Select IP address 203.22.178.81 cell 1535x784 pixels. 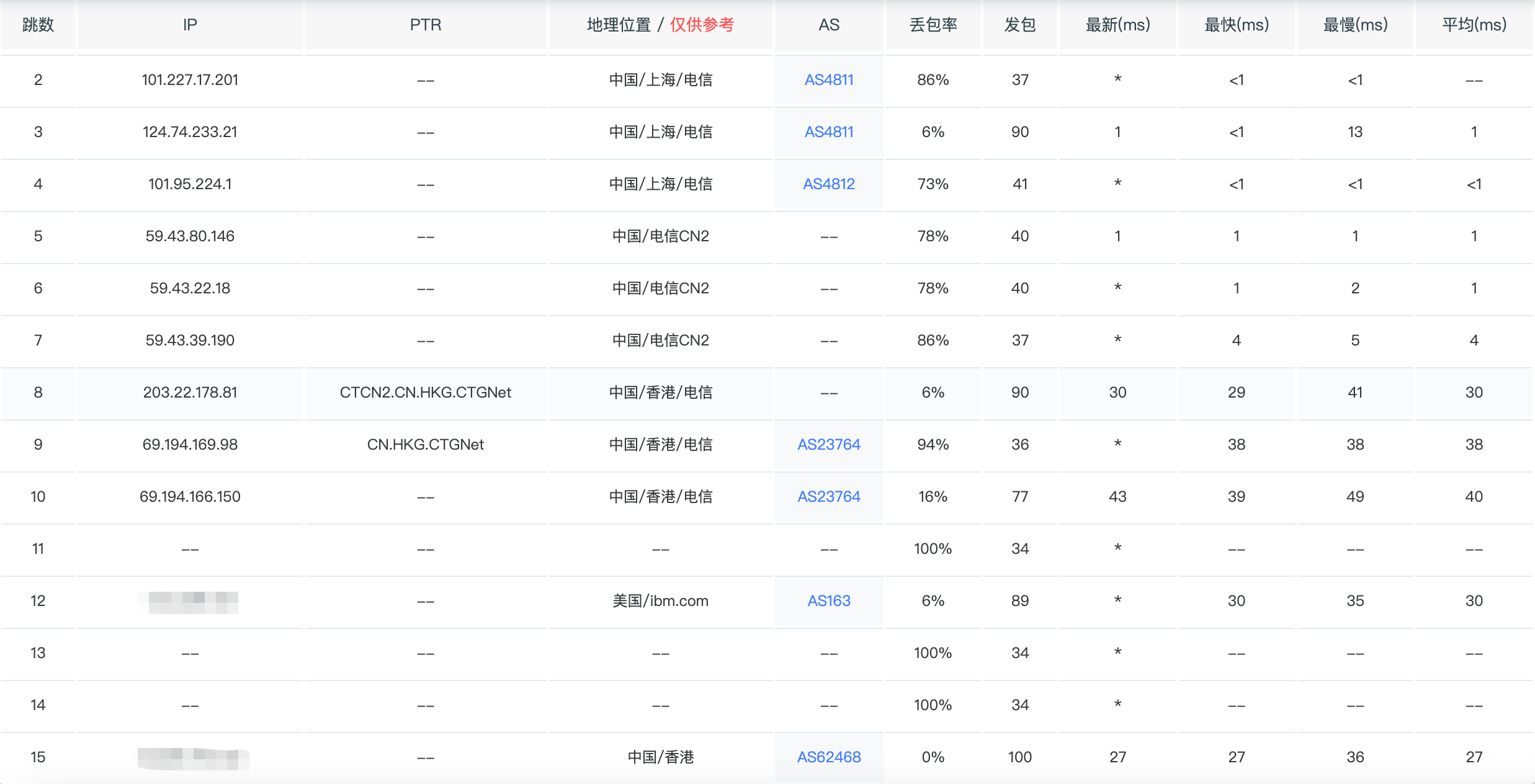pos(190,393)
